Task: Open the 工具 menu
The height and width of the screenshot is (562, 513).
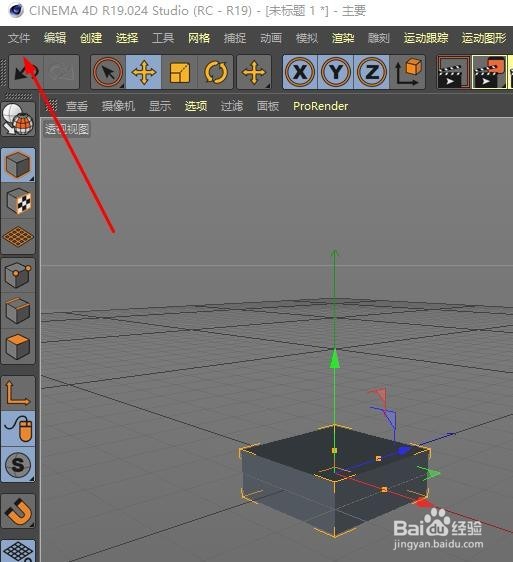Action: (x=163, y=38)
